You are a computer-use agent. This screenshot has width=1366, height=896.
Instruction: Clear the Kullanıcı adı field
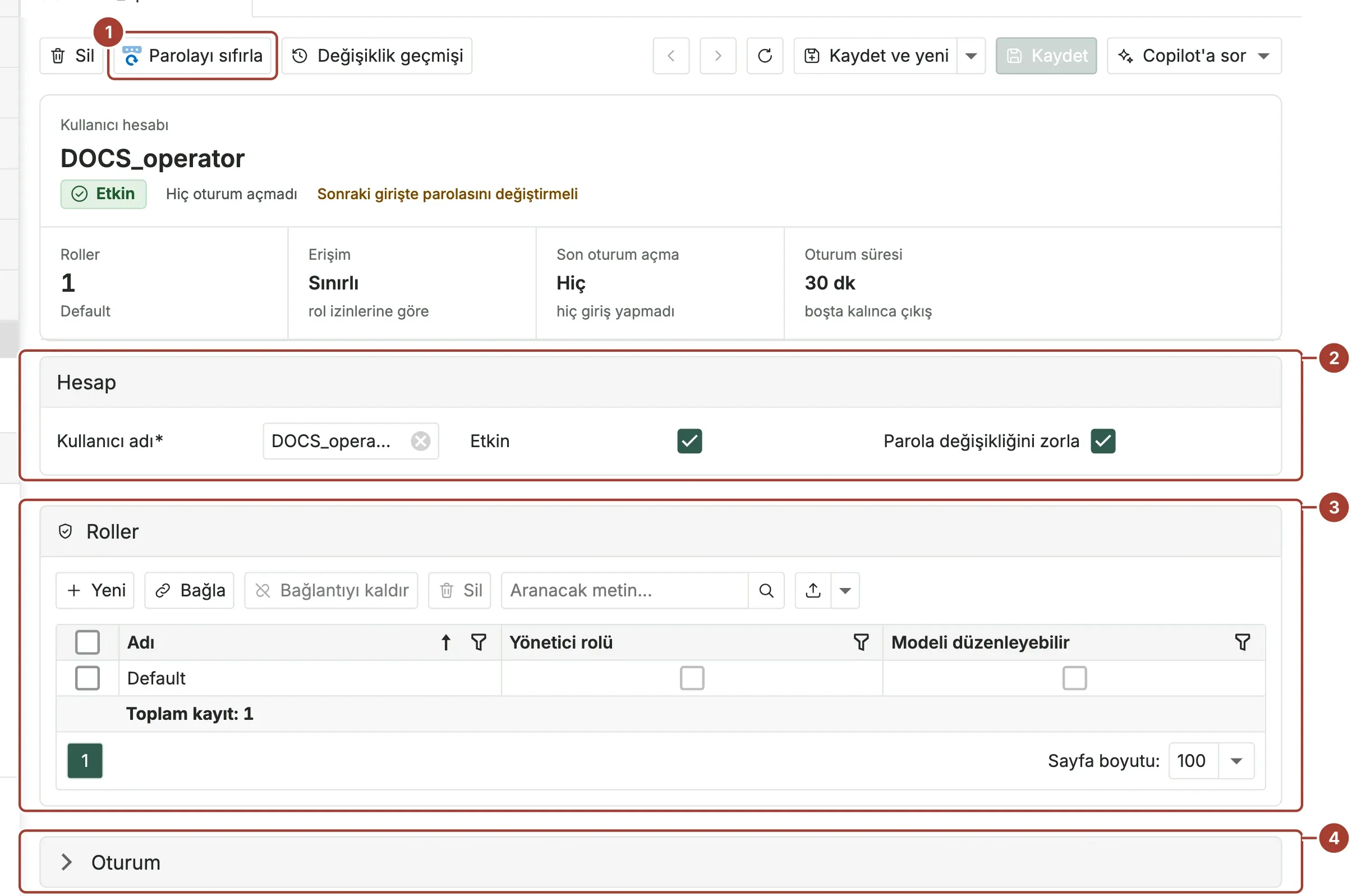[421, 442]
